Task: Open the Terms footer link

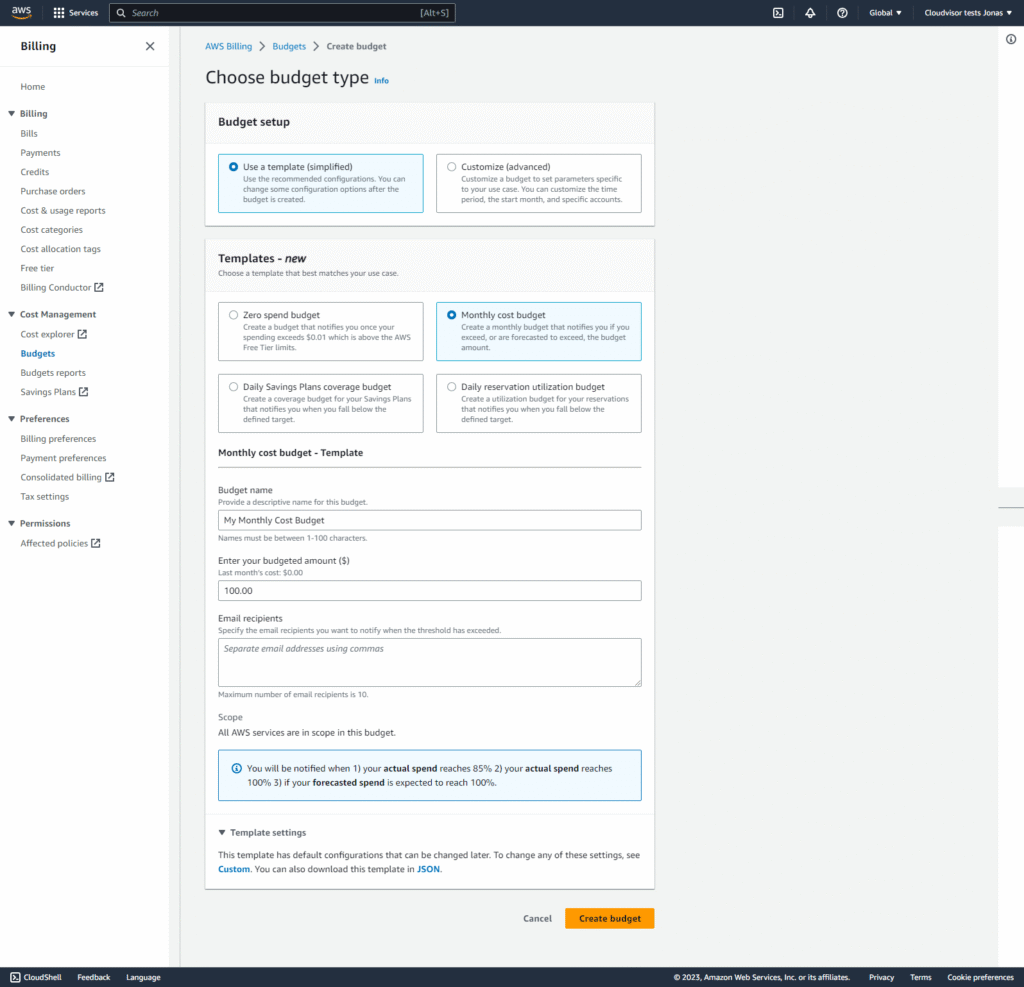Action: pos(920,977)
